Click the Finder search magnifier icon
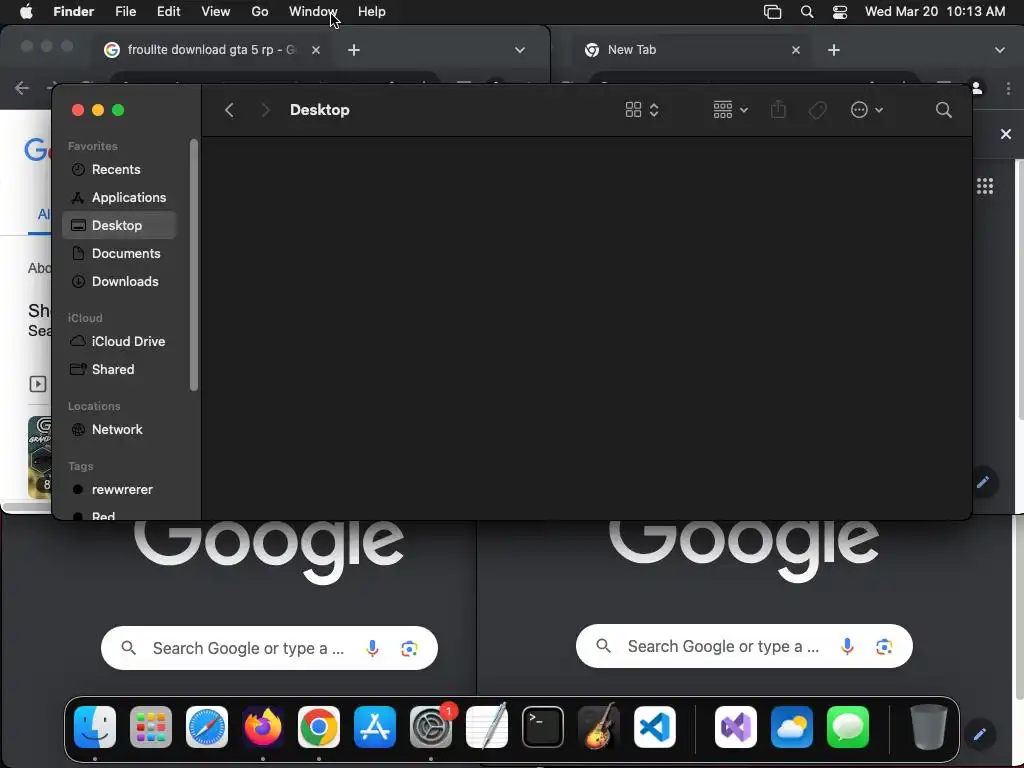Screen dimensions: 1024x768 point(944,110)
